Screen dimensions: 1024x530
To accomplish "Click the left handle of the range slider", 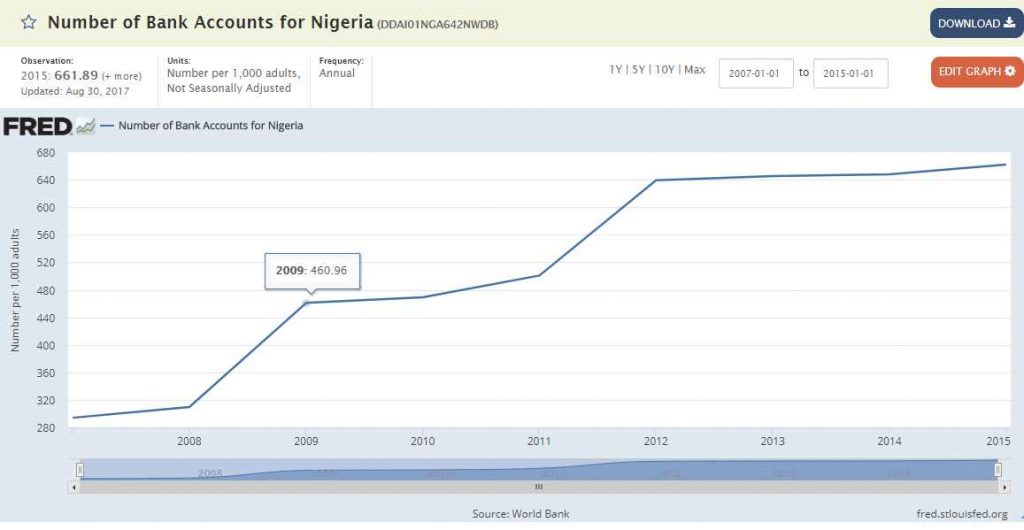I will pyautogui.click(x=80, y=469).
